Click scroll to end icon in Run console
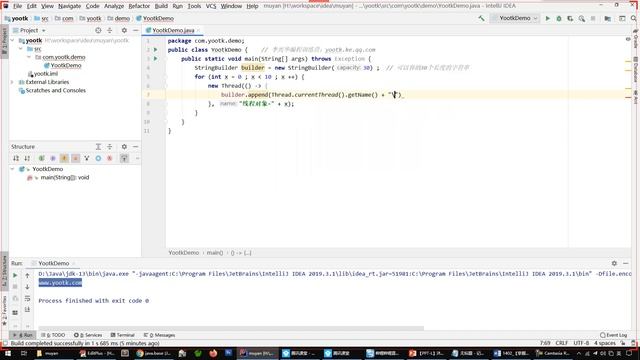640x360 pixels. [27, 310]
